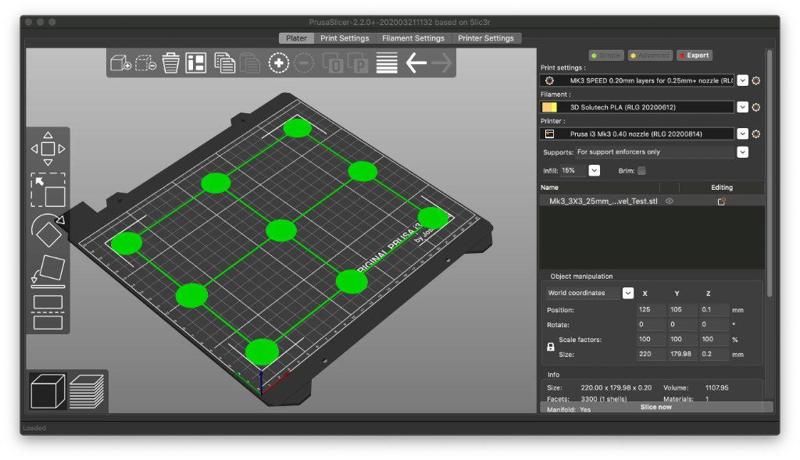Click the Position X field showing 125
The width and height of the screenshot is (800, 460).
click(651, 310)
